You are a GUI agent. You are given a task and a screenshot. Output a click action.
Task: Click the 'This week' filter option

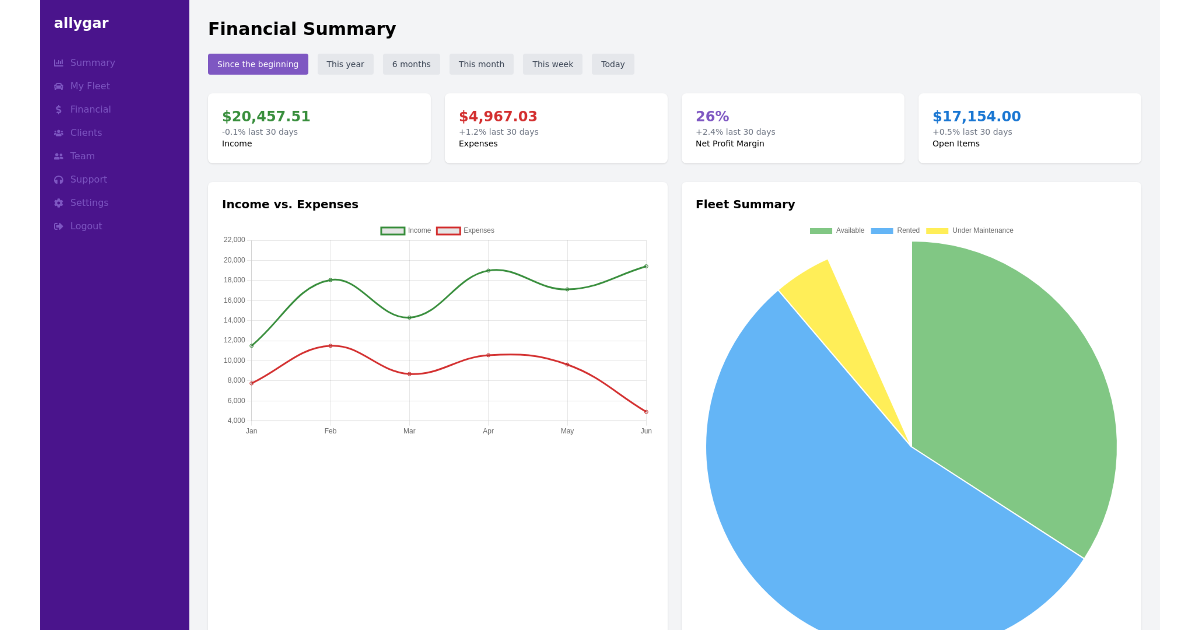[x=552, y=64]
